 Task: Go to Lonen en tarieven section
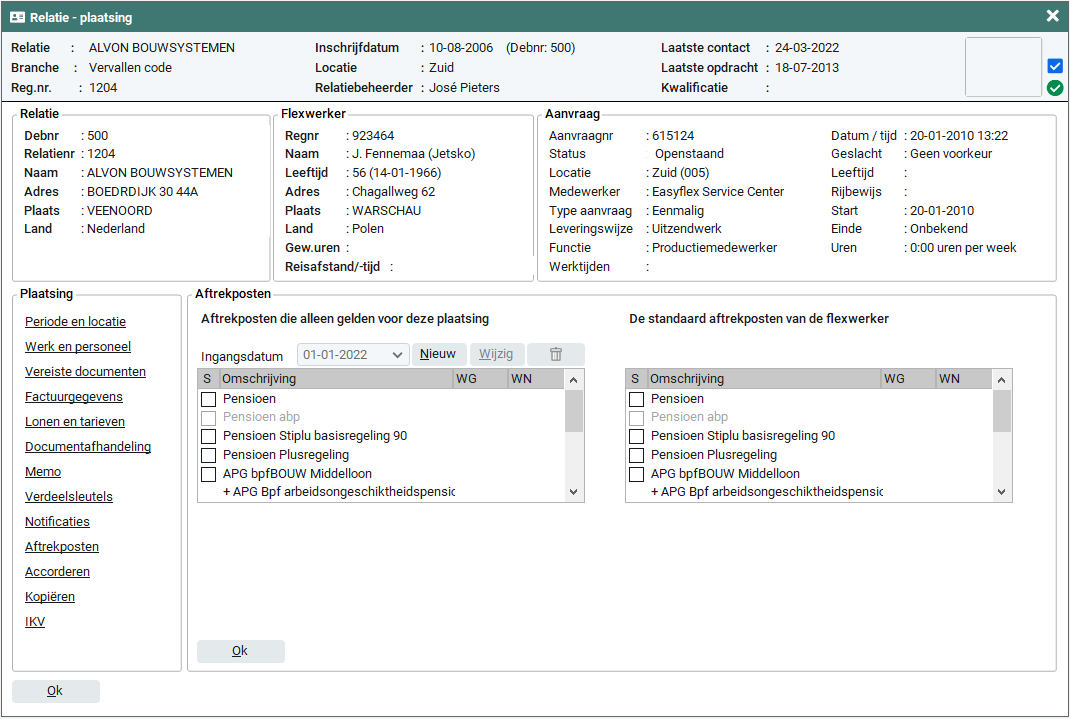[x=75, y=422]
